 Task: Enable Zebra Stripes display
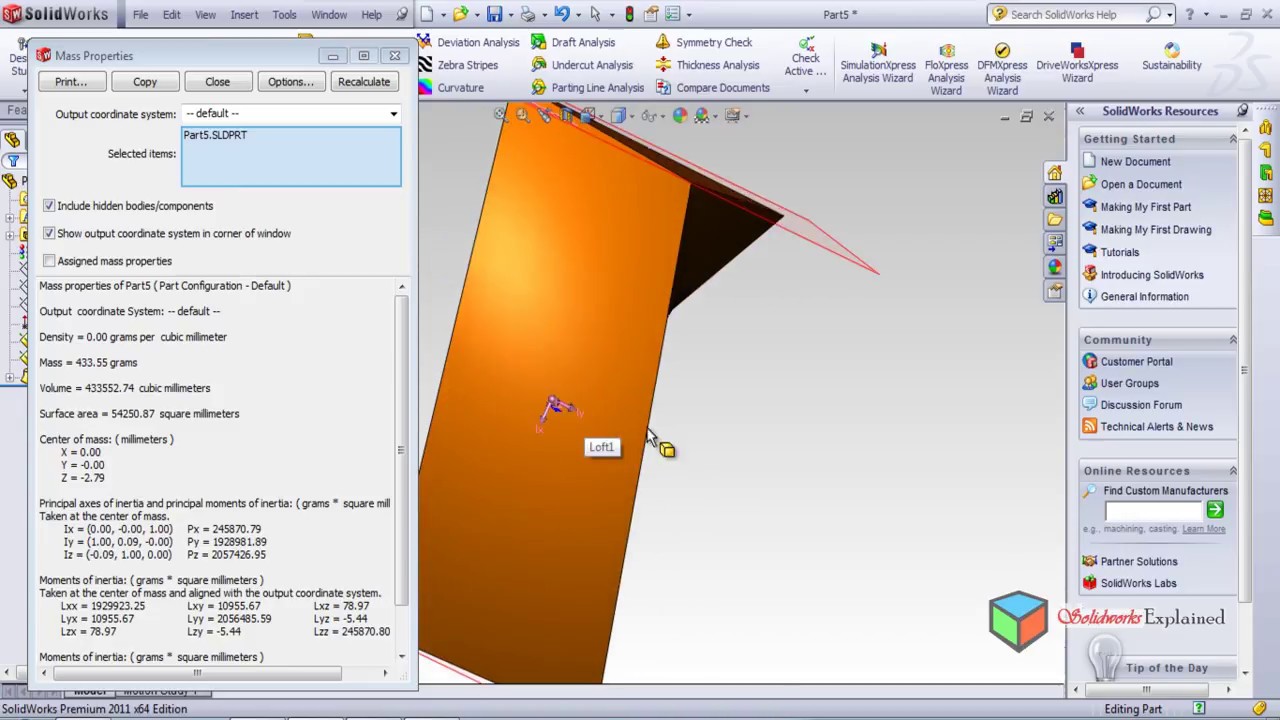point(459,65)
